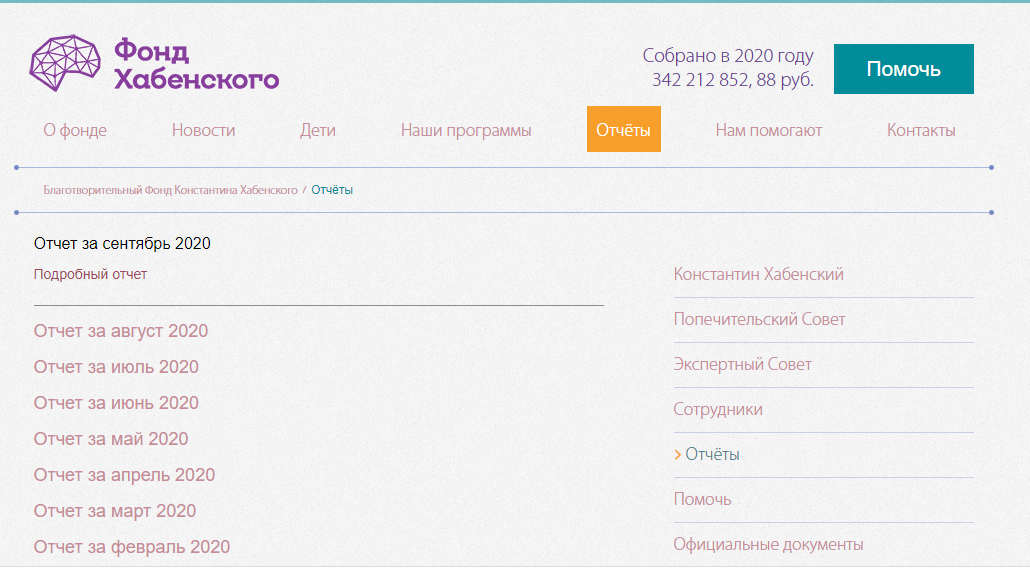Go to Контакты in the top menu
The image size is (1030, 569).
tap(921, 130)
